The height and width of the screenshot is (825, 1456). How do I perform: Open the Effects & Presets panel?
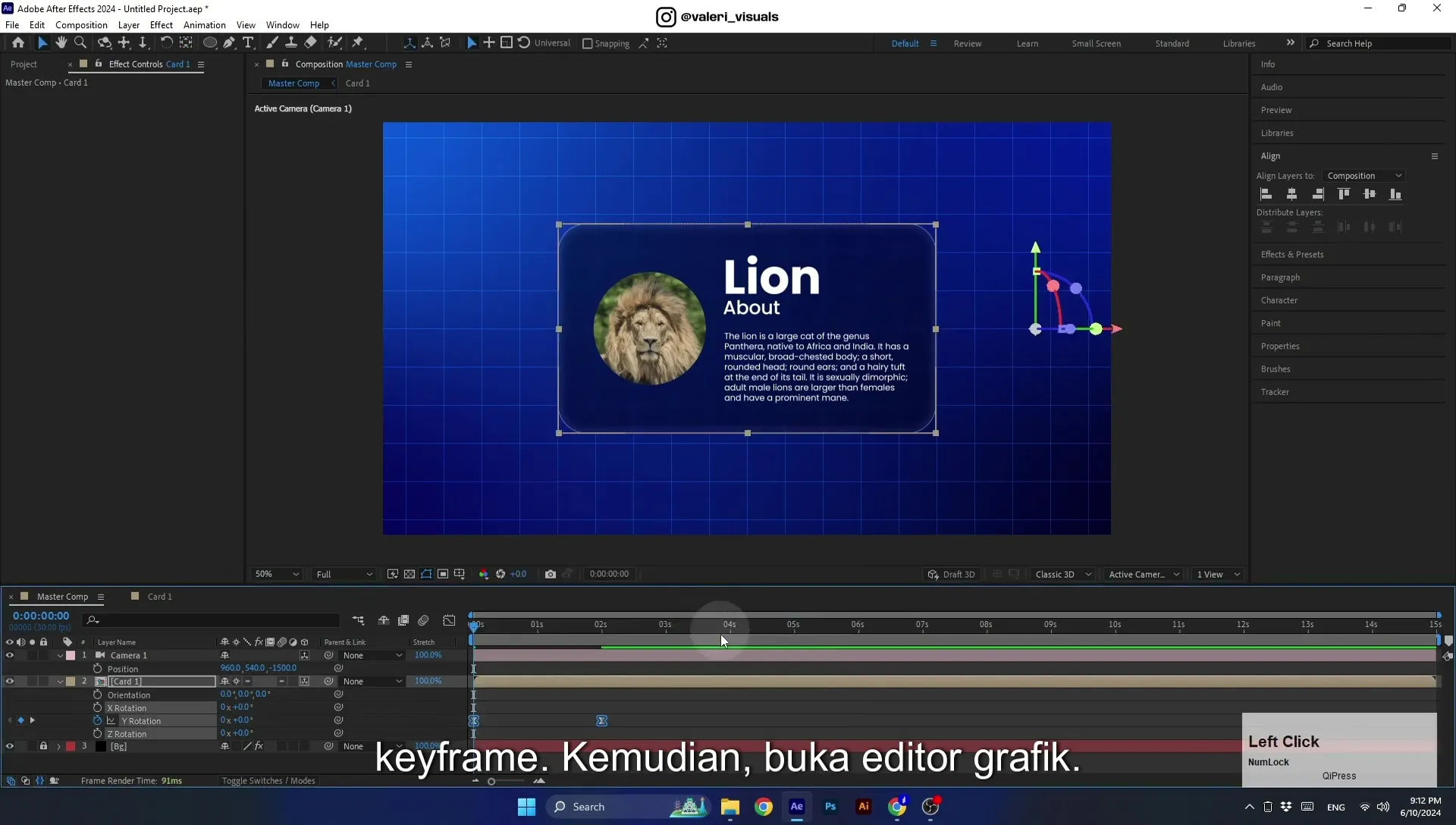1292,255
